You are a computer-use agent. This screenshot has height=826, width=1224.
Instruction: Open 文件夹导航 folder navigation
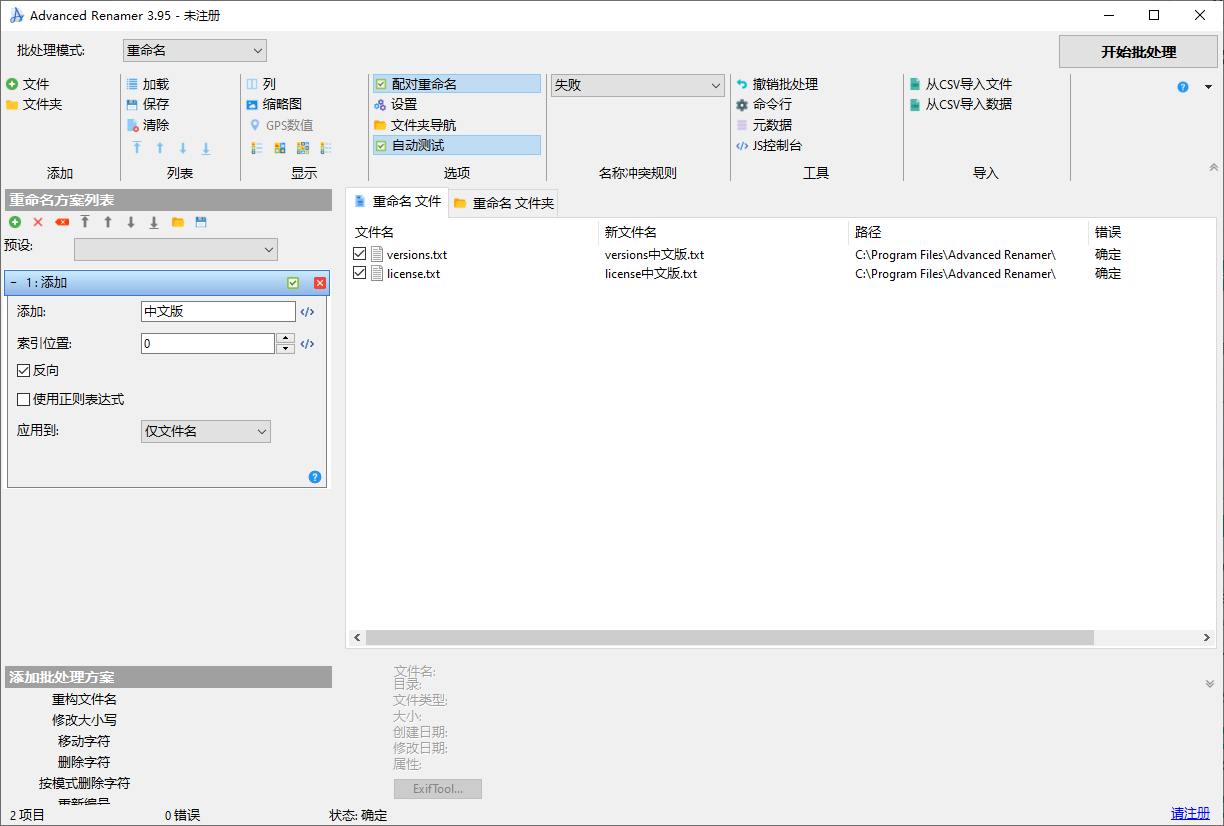pyautogui.click(x=415, y=125)
